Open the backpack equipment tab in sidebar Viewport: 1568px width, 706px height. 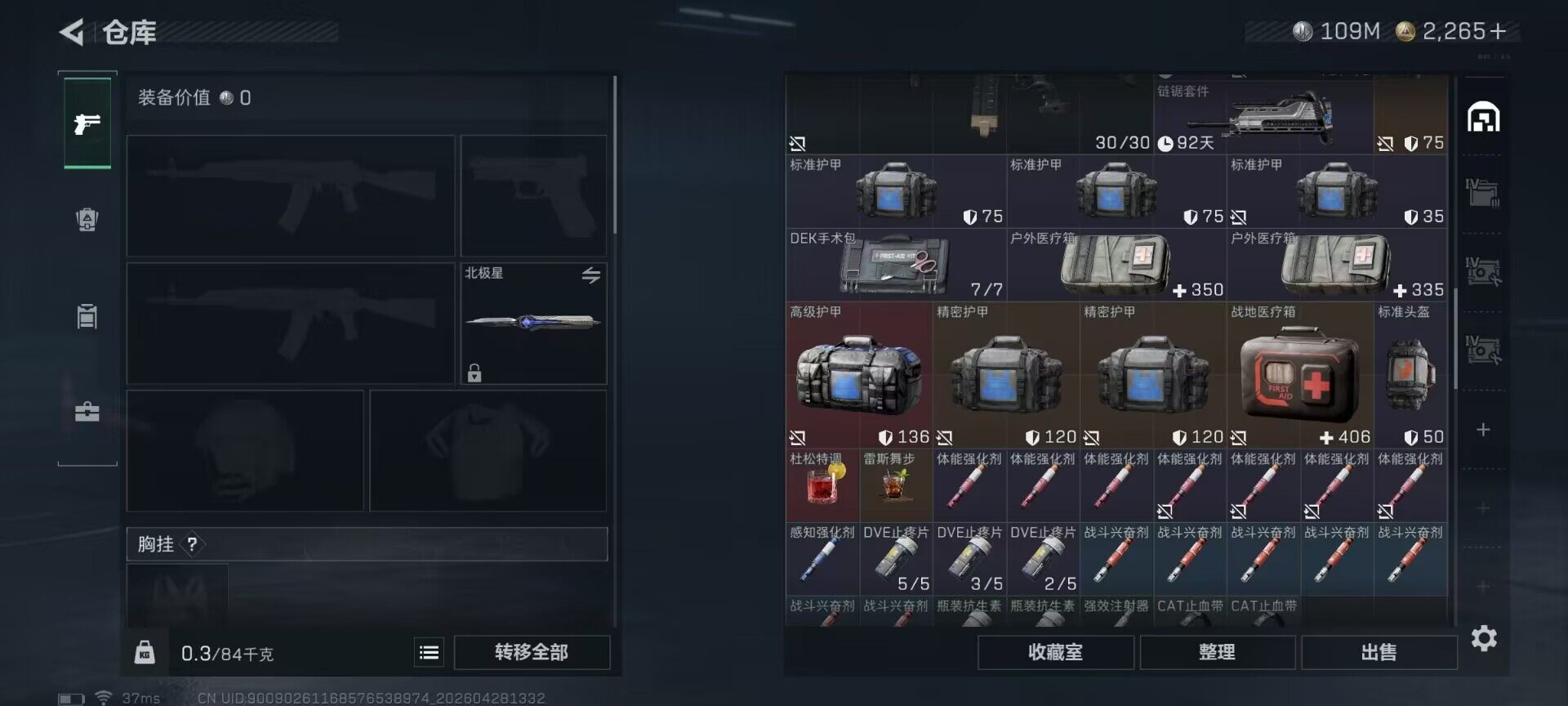point(87,219)
